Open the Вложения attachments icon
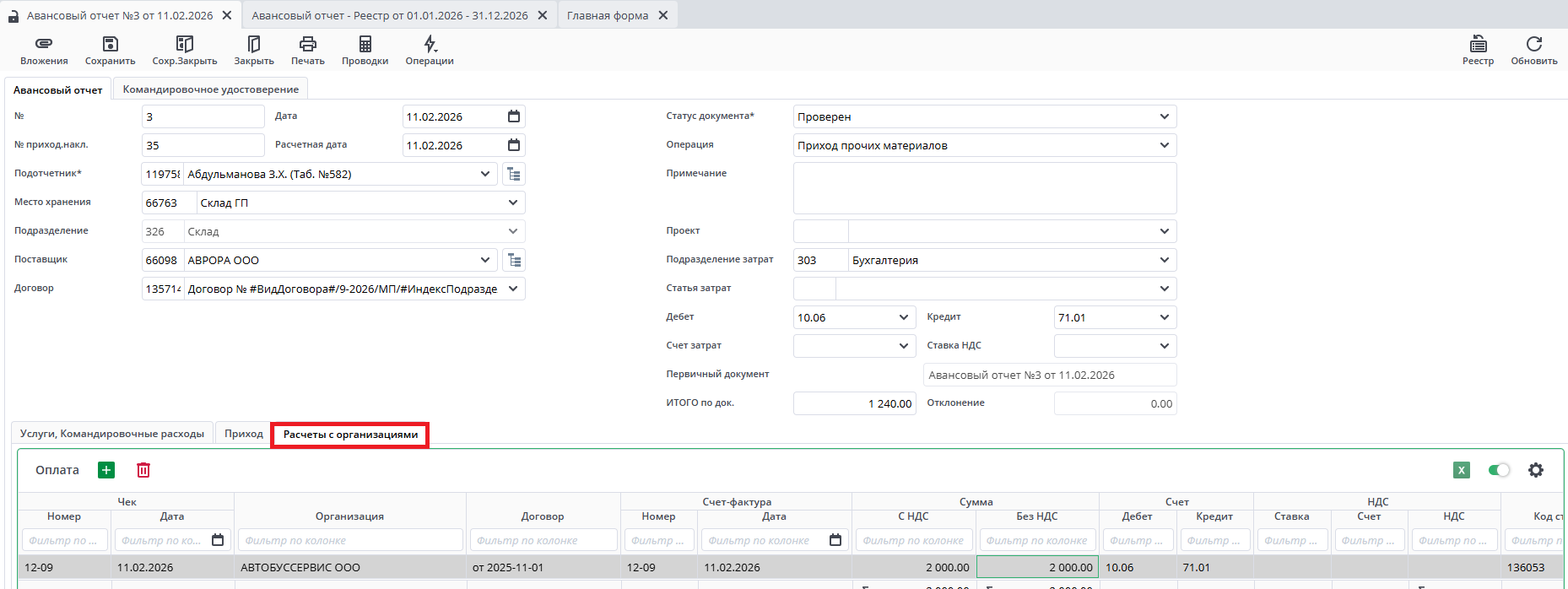This screenshot has width=1568, height=589. [x=44, y=44]
